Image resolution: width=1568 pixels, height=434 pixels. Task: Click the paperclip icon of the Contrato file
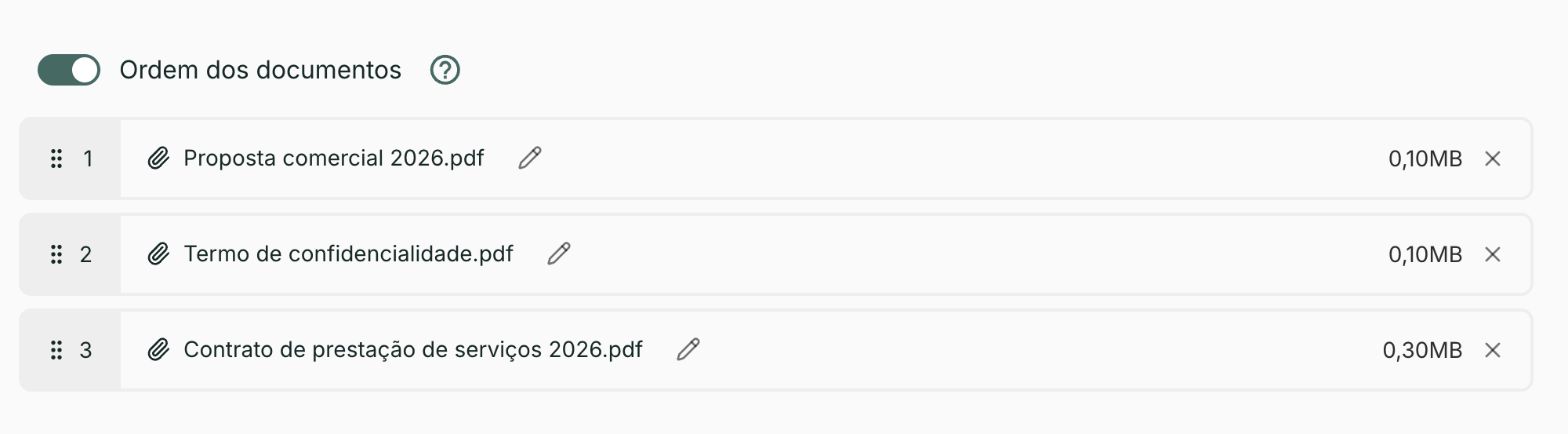158,350
